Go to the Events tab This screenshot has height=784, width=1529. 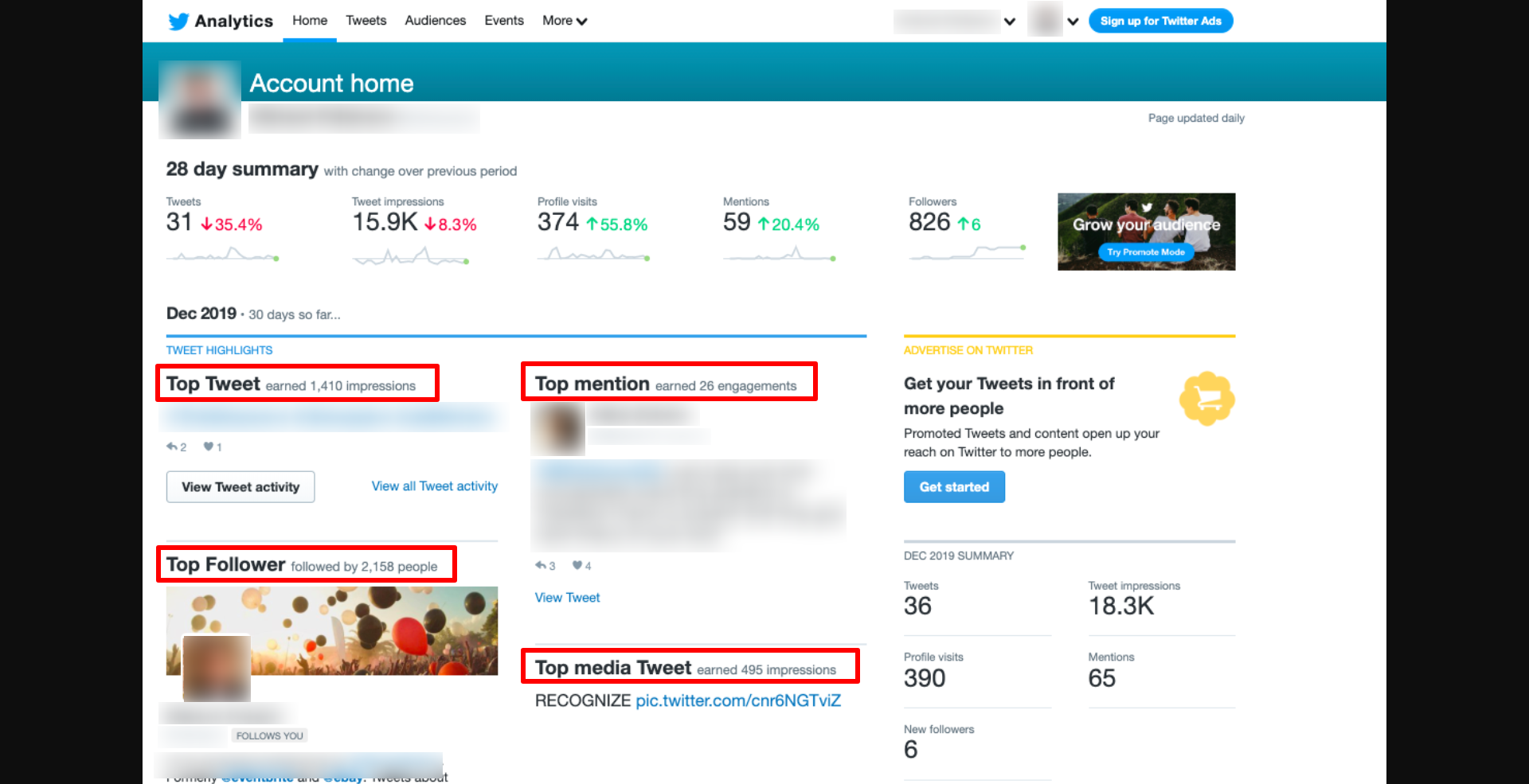pyautogui.click(x=504, y=21)
